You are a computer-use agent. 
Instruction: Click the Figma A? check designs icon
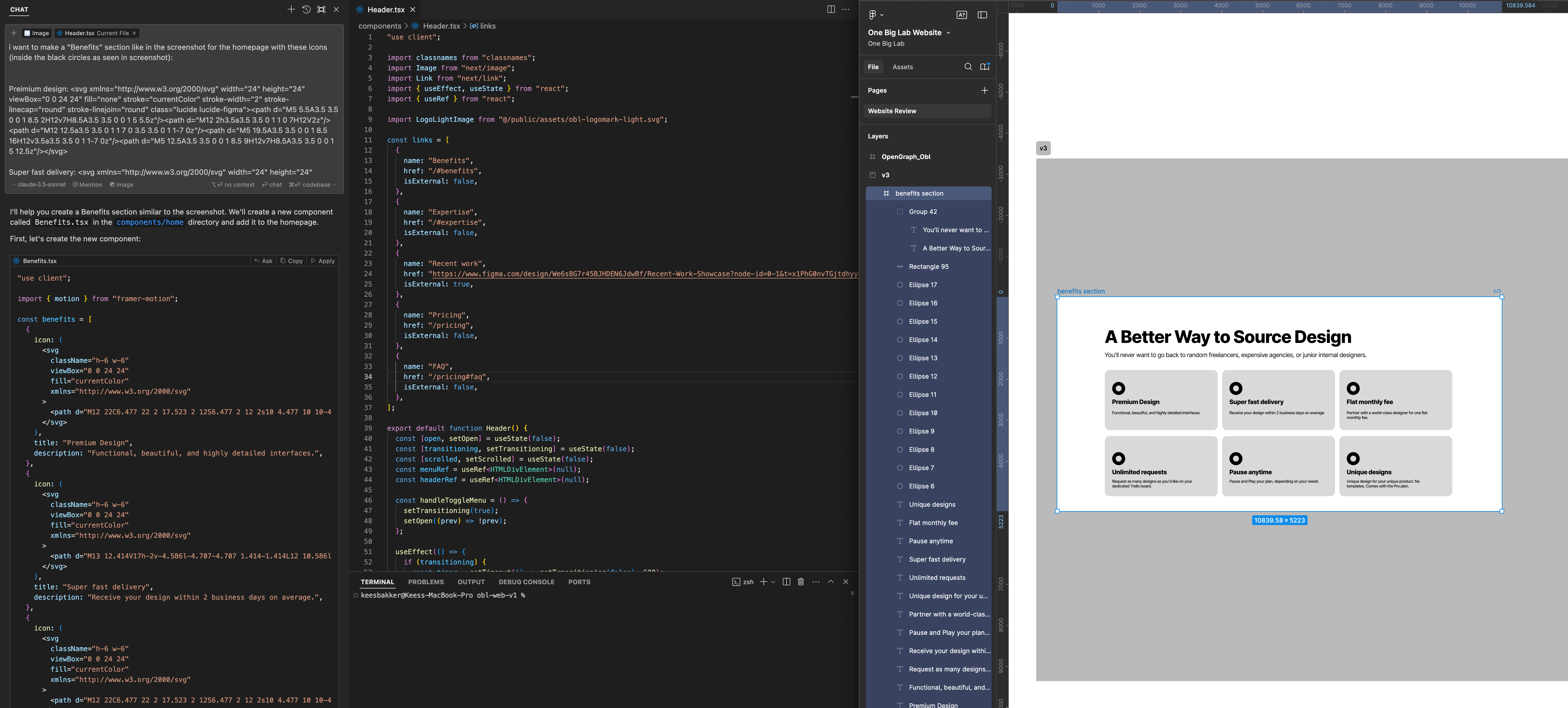[962, 15]
